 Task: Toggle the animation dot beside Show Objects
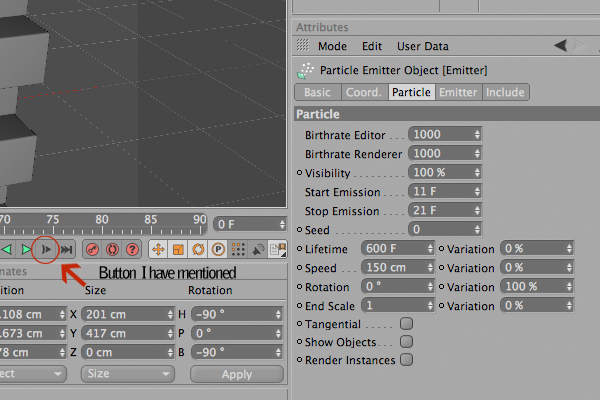pos(299,341)
